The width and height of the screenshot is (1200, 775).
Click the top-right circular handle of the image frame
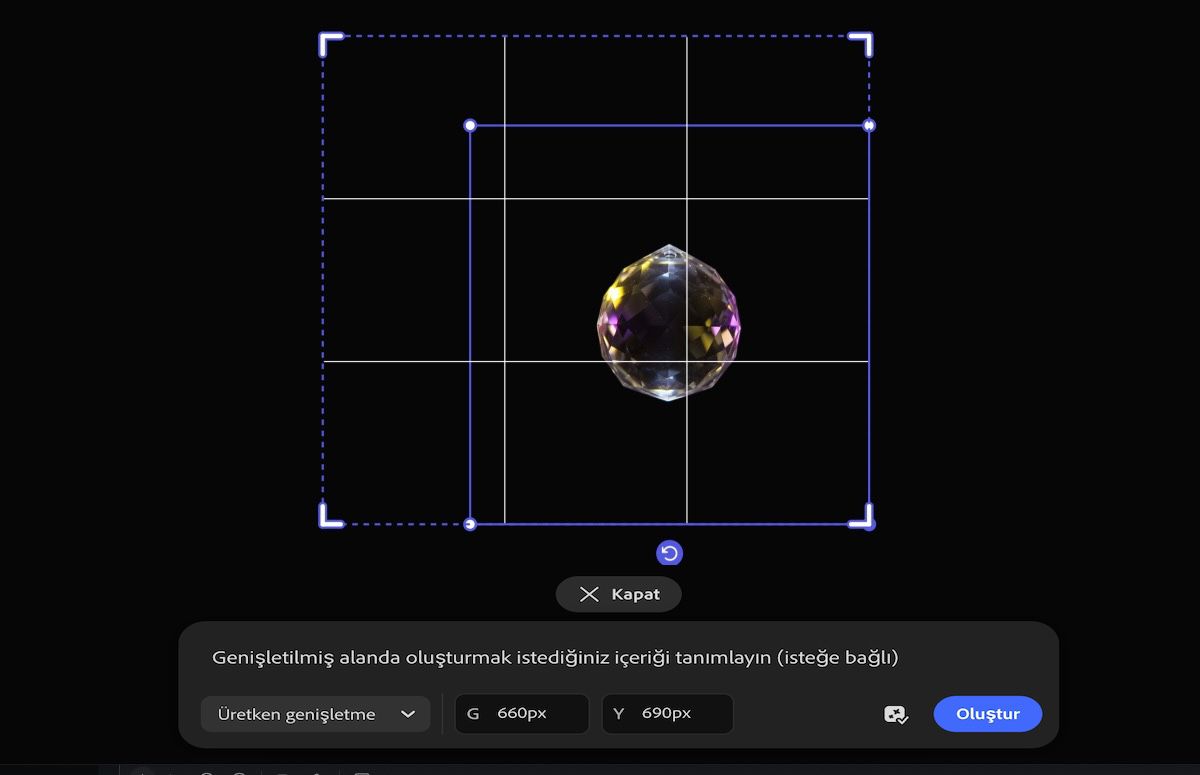869,125
